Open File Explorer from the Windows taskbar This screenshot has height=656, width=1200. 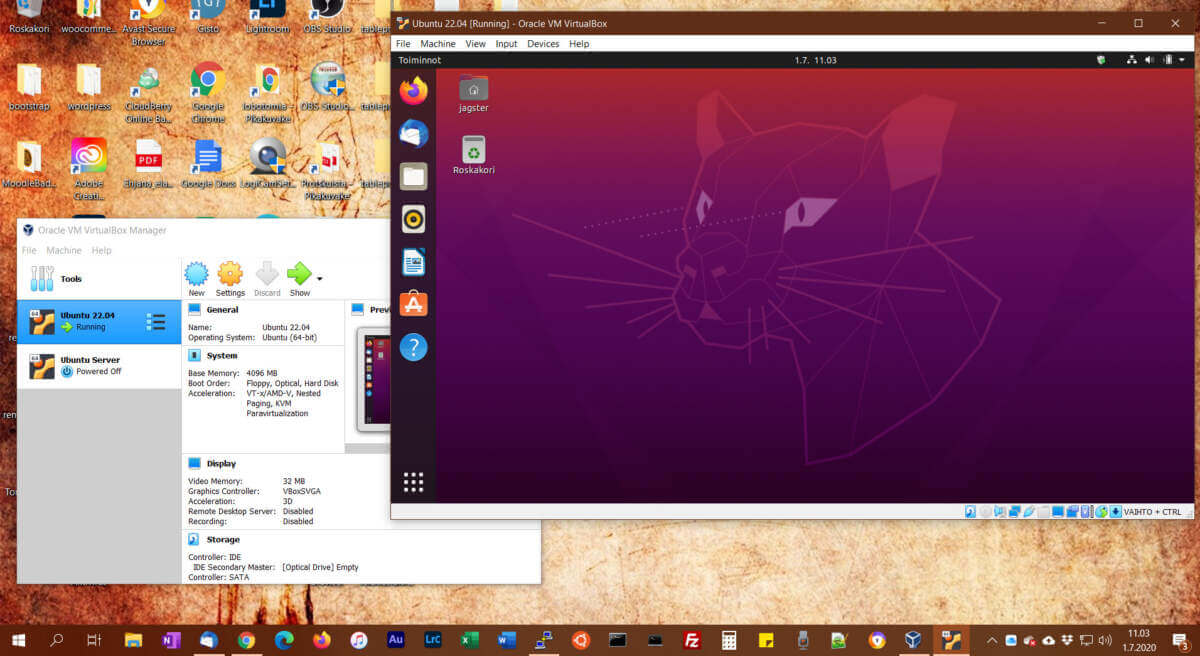coord(133,639)
